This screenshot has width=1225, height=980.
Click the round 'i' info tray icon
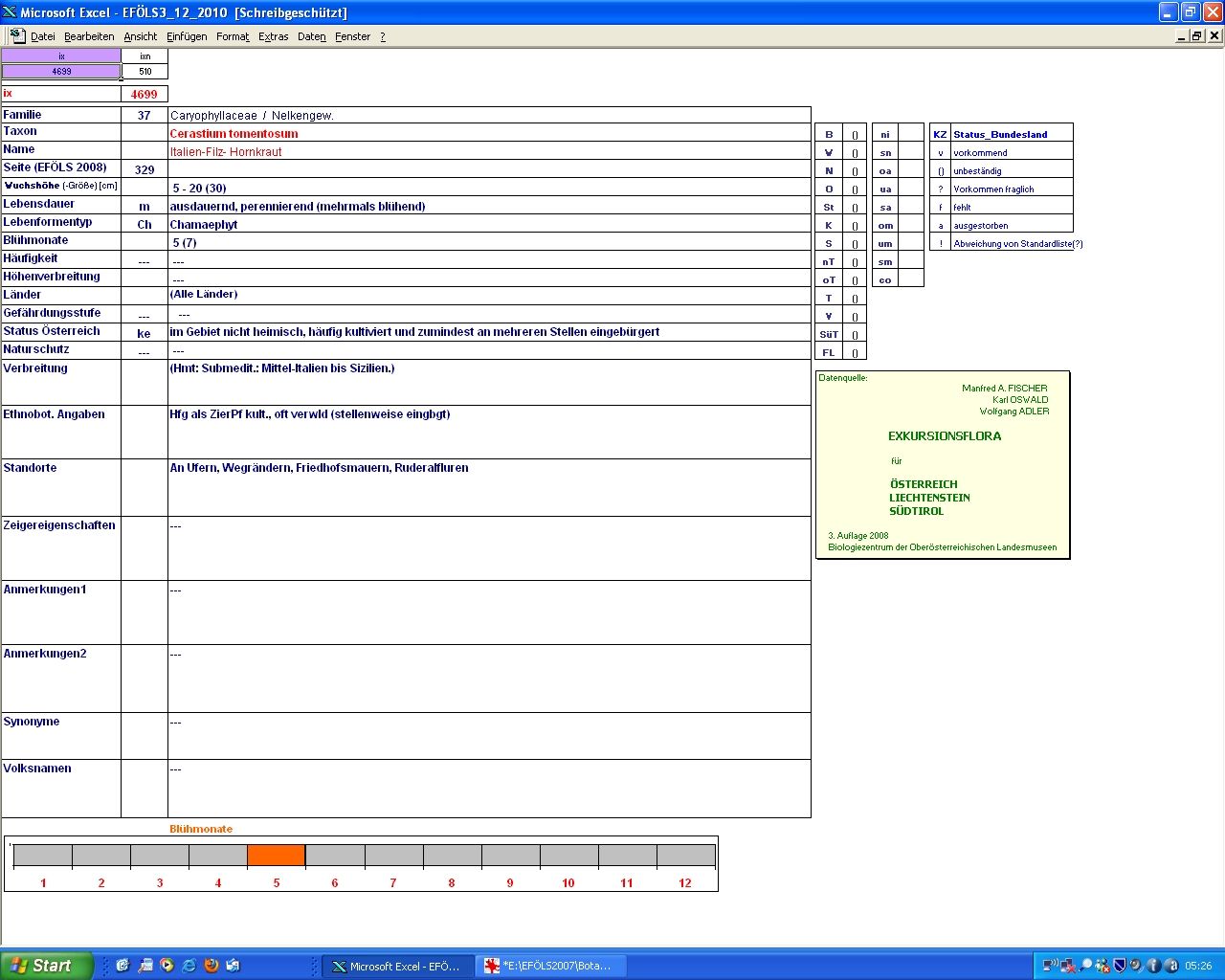pyautogui.click(x=1153, y=966)
